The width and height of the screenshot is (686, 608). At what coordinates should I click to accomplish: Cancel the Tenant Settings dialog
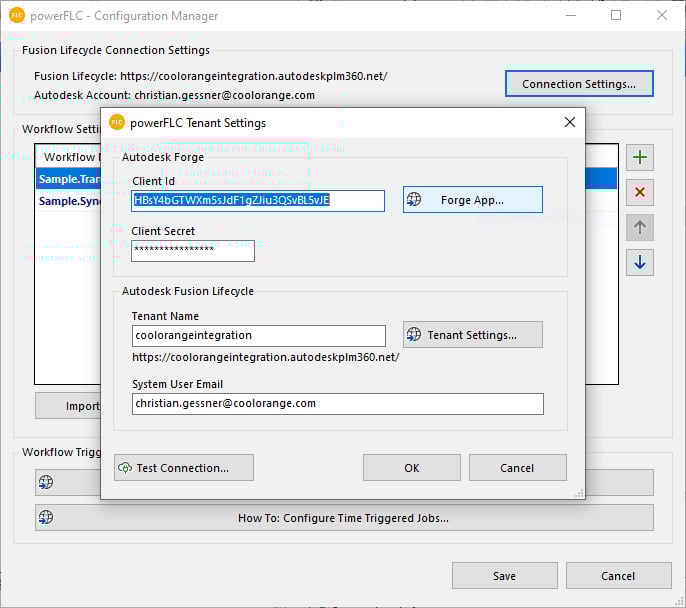tap(517, 467)
